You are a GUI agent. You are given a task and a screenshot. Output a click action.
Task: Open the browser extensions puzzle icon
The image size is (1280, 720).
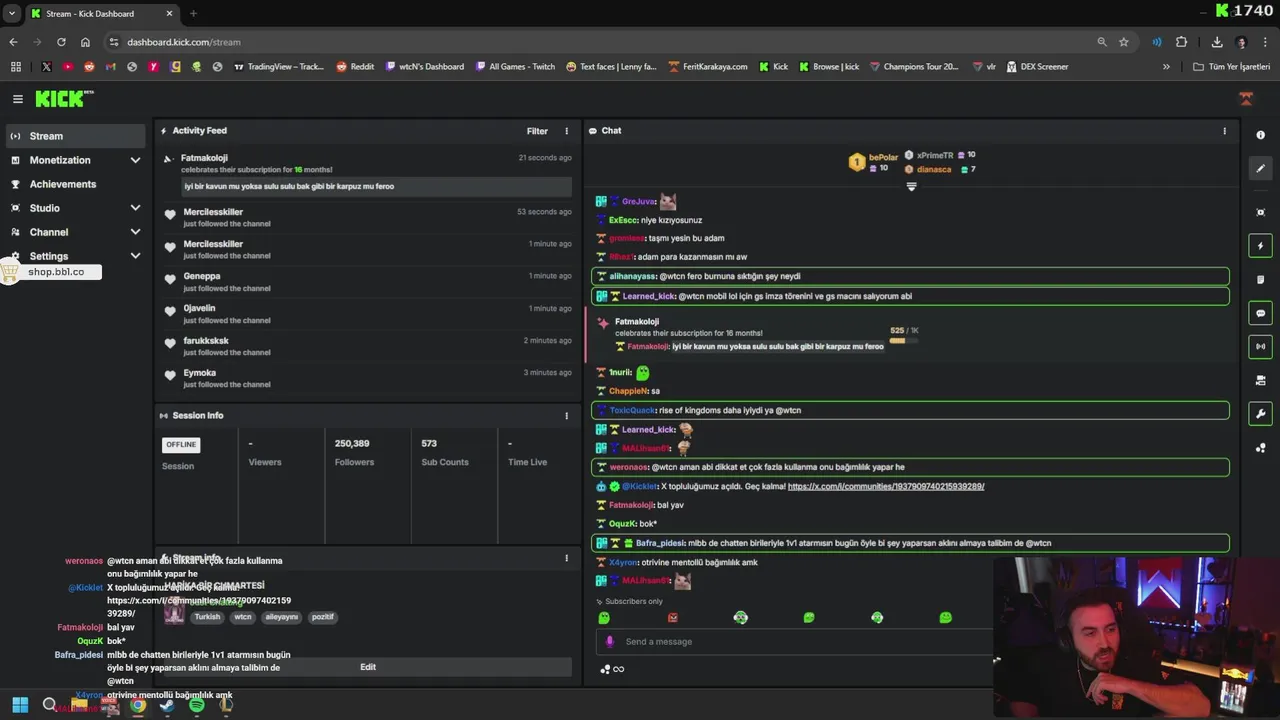click(1181, 42)
